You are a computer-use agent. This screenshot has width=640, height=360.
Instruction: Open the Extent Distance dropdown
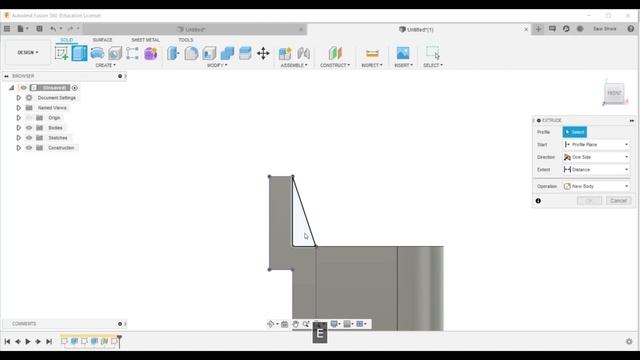pos(596,169)
